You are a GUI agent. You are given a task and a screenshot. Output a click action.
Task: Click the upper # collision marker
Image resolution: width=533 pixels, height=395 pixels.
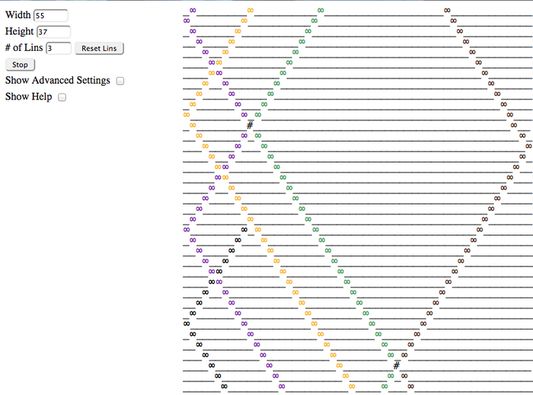click(x=250, y=125)
